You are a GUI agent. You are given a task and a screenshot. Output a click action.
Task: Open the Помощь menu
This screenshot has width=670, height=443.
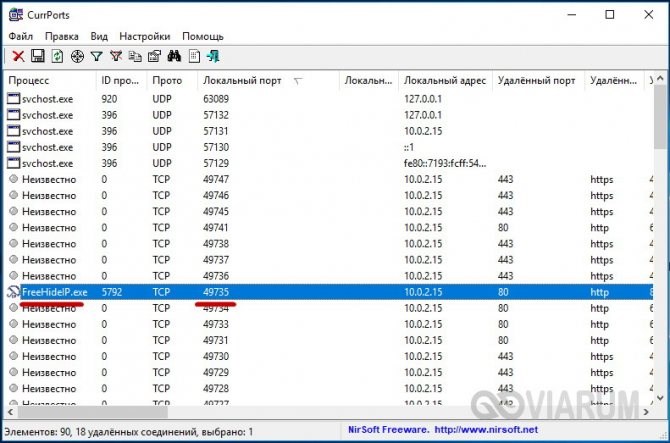tap(203, 36)
